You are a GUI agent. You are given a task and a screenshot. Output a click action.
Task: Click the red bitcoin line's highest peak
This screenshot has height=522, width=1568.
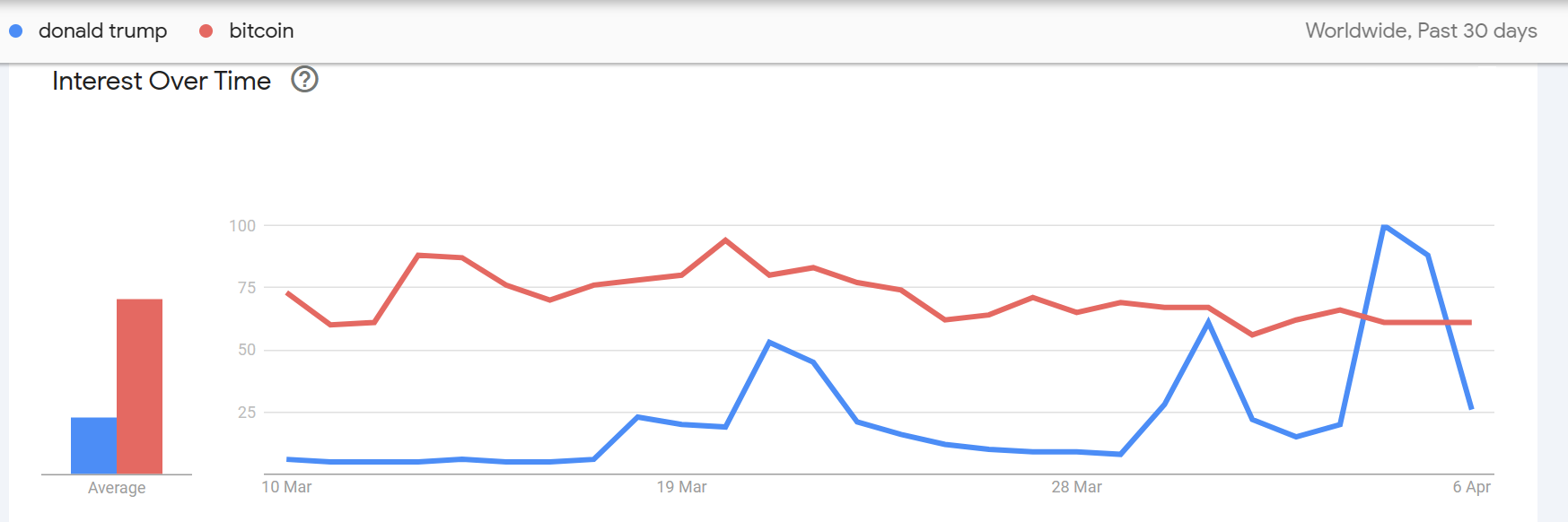[725, 240]
